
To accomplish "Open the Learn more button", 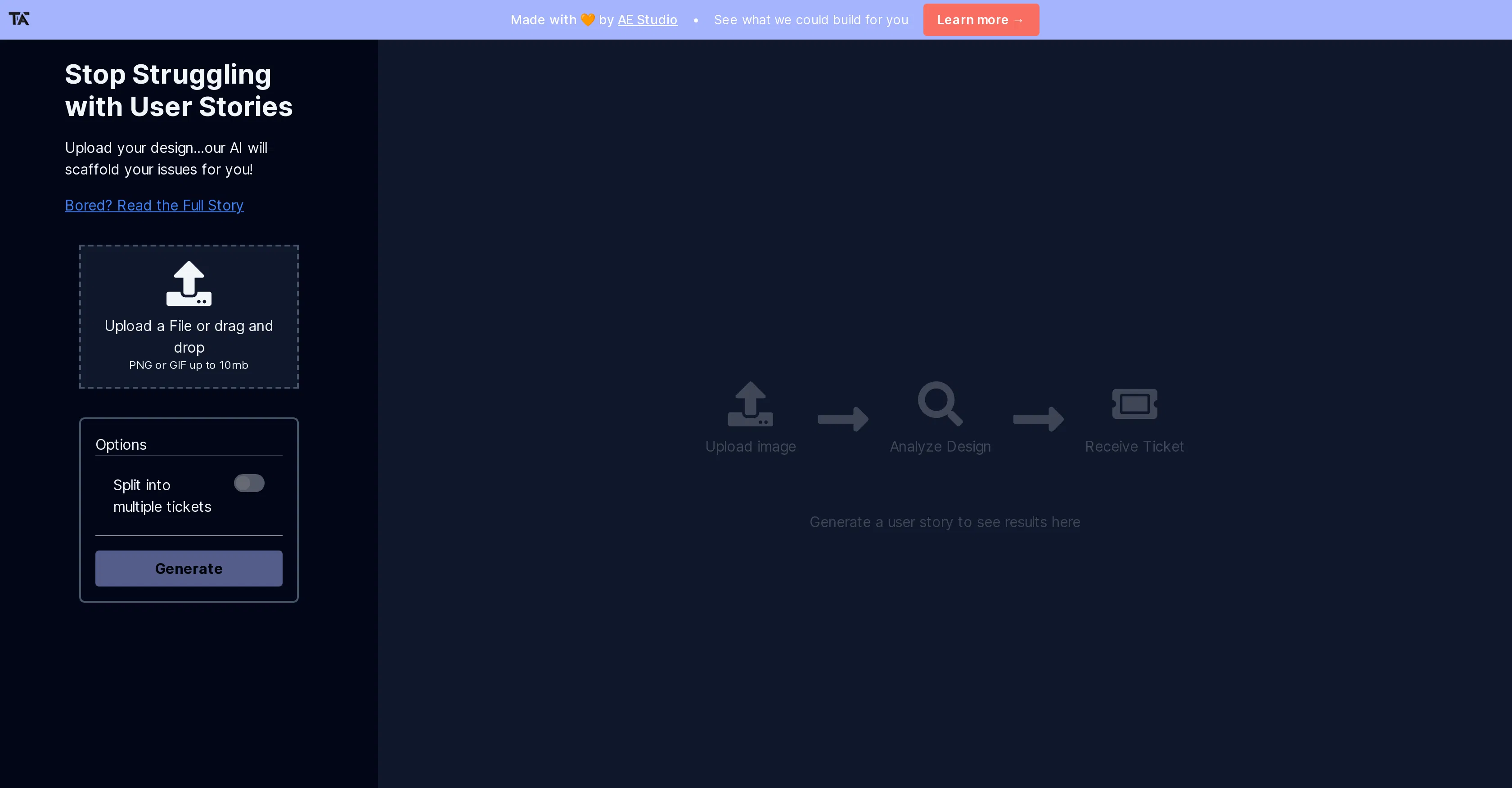I will (980, 20).
